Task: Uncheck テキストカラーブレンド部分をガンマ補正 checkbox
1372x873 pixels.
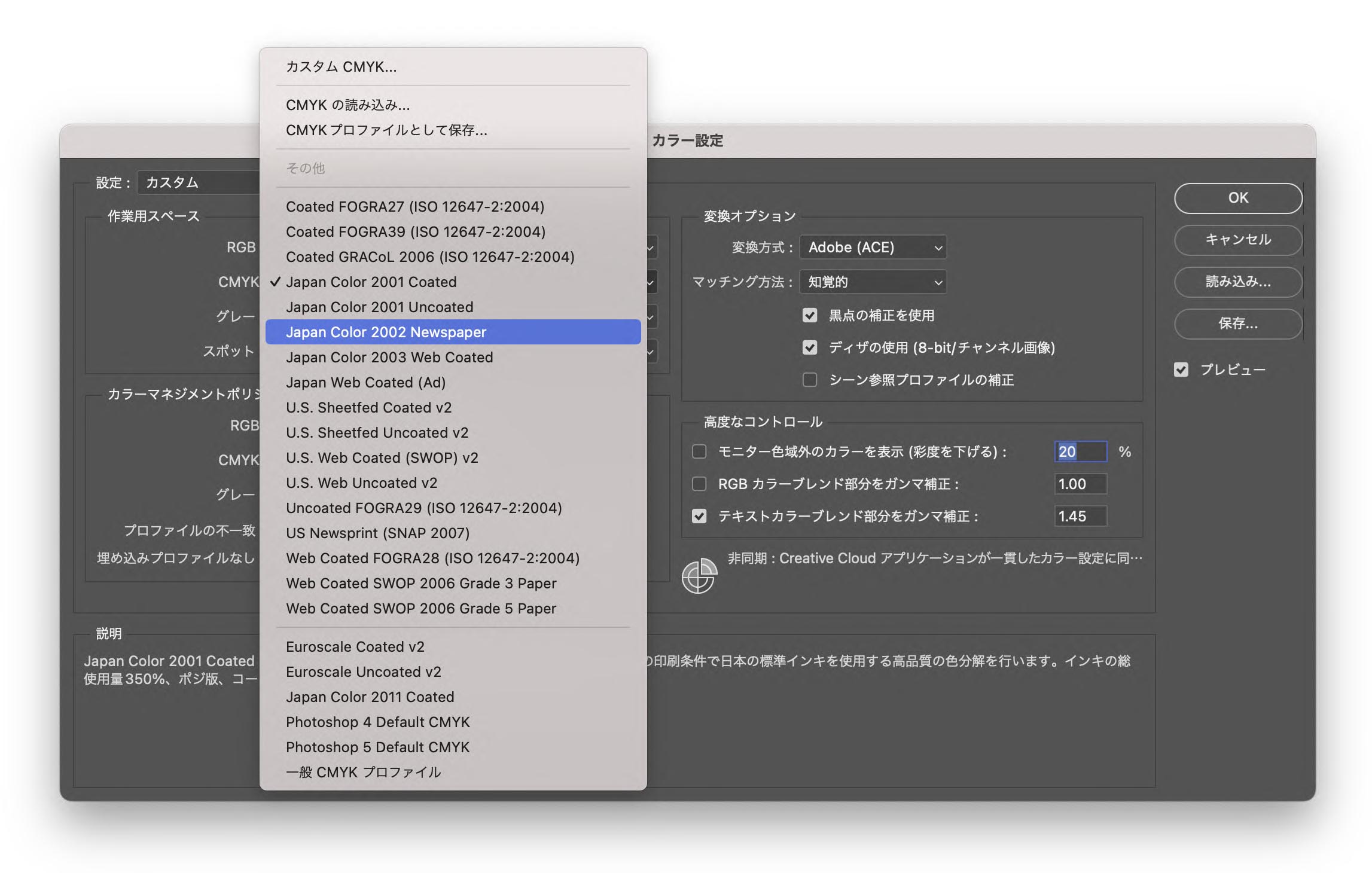Action: coord(699,516)
